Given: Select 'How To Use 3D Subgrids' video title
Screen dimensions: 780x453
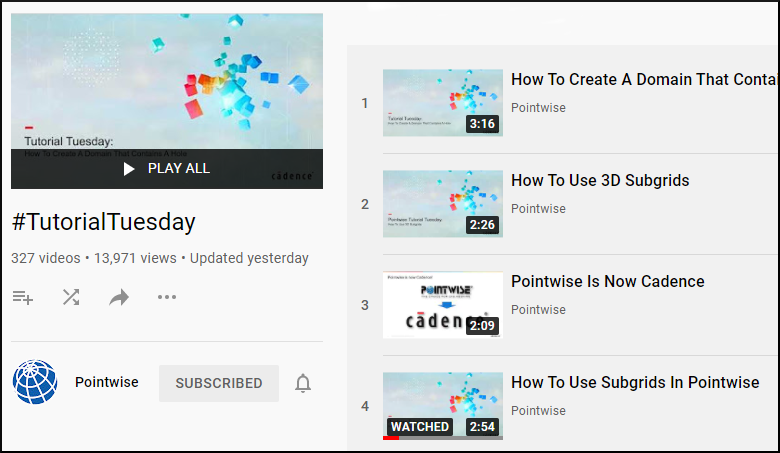Looking at the screenshot, I should point(600,181).
